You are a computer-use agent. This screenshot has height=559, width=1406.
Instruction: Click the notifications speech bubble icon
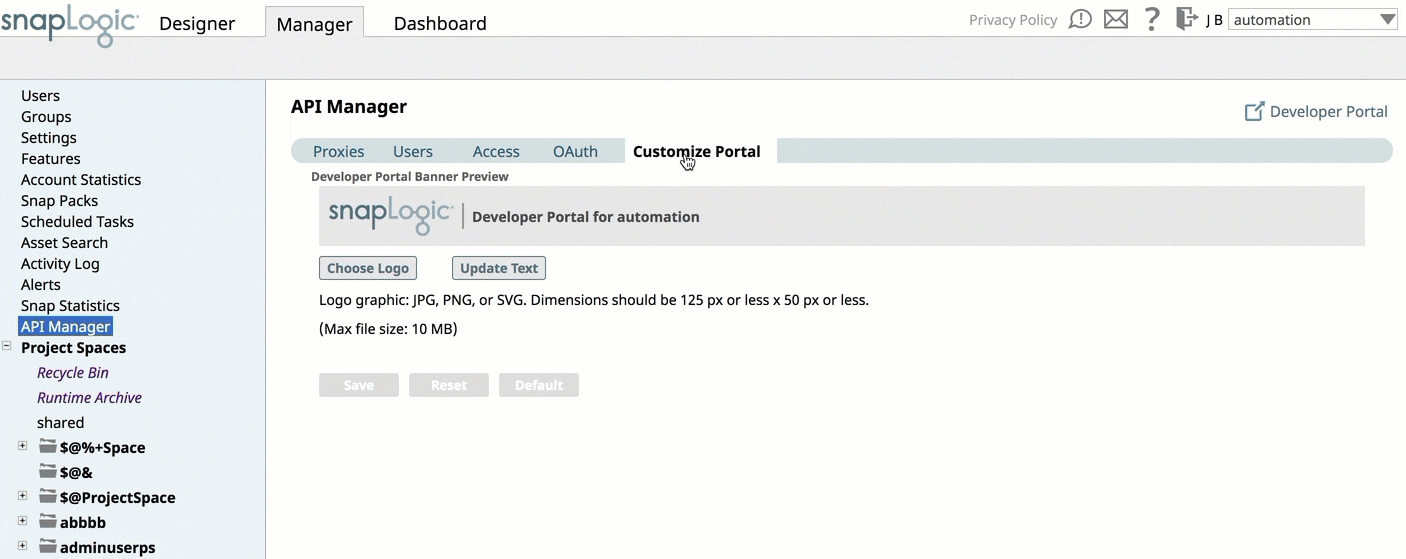pos(1080,20)
